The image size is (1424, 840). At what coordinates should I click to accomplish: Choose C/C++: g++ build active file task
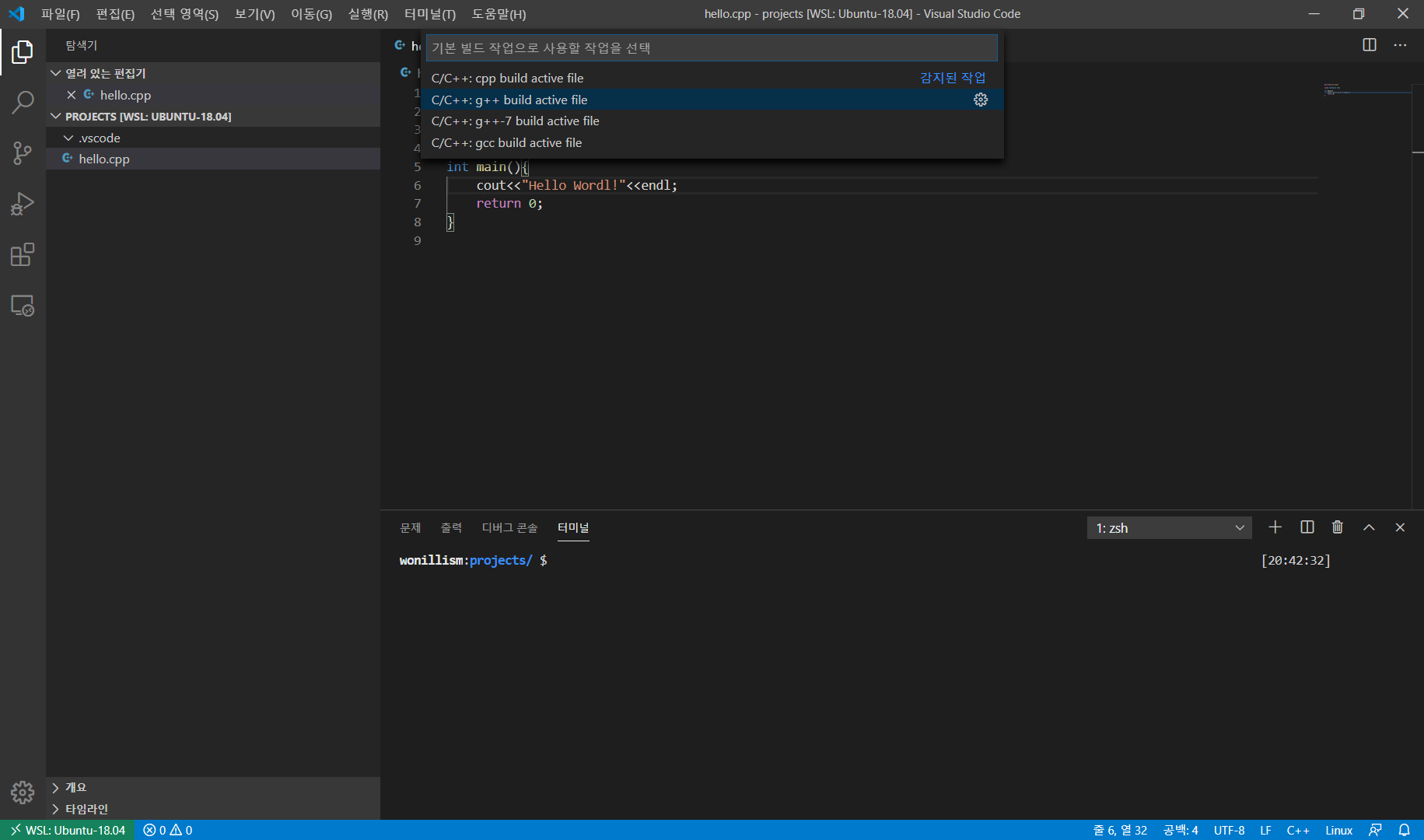pos(712,100)
